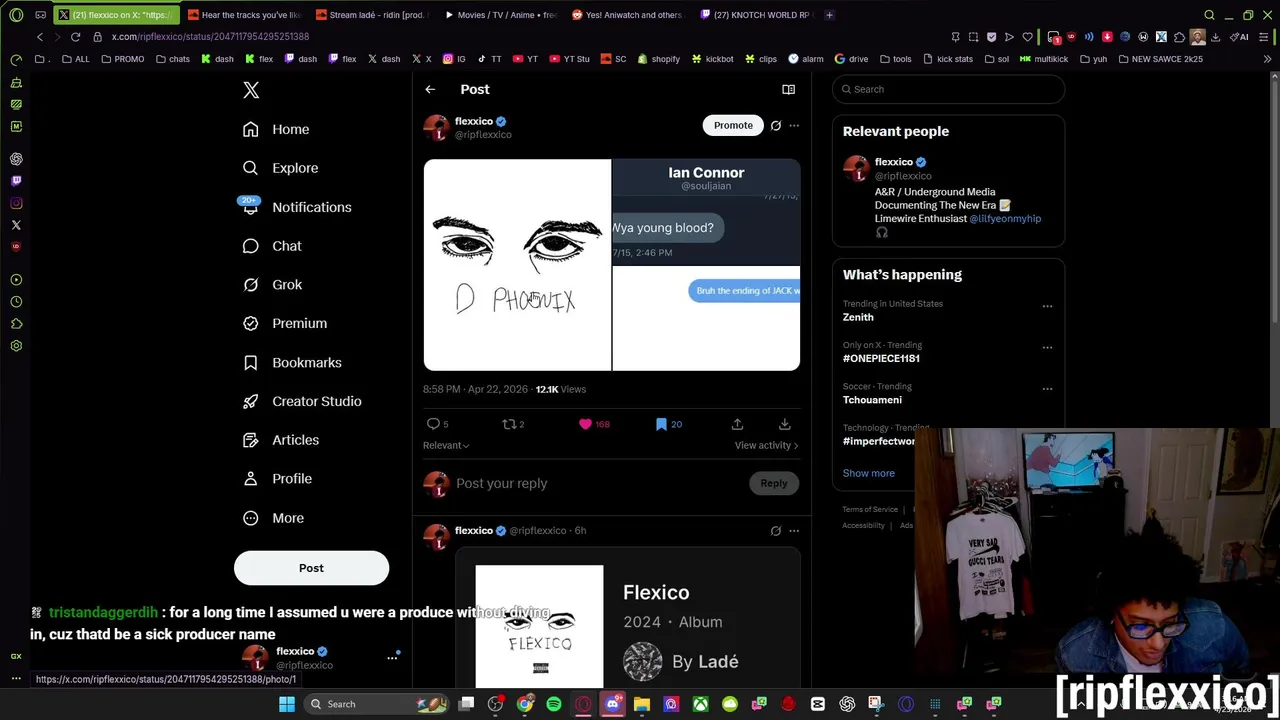
Task: Open Creator Studio in X sidebar
Action: point(302,401)
